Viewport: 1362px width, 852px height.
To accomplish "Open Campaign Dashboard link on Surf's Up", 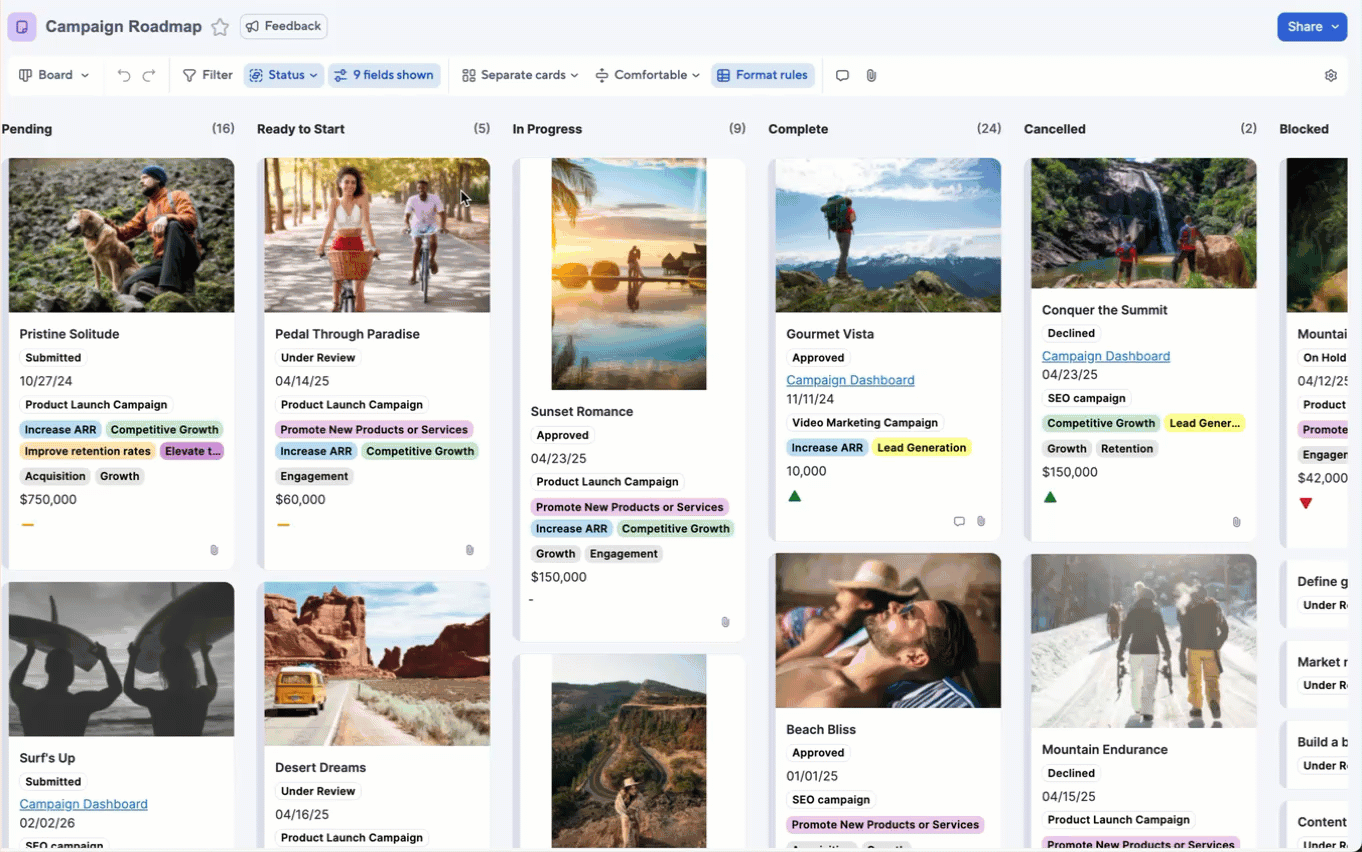I will [x=83, y=804].
